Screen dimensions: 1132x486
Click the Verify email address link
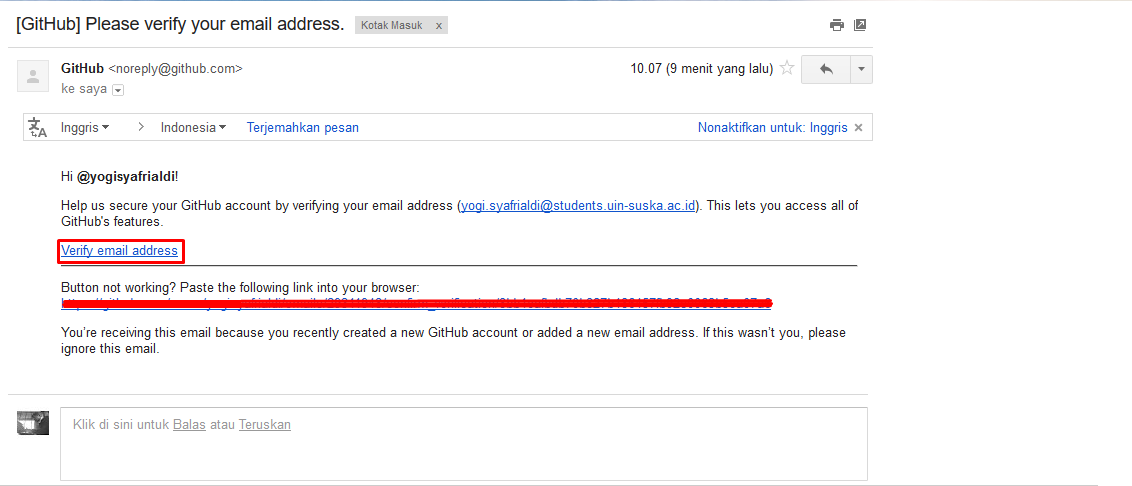(x=119, y=251)
